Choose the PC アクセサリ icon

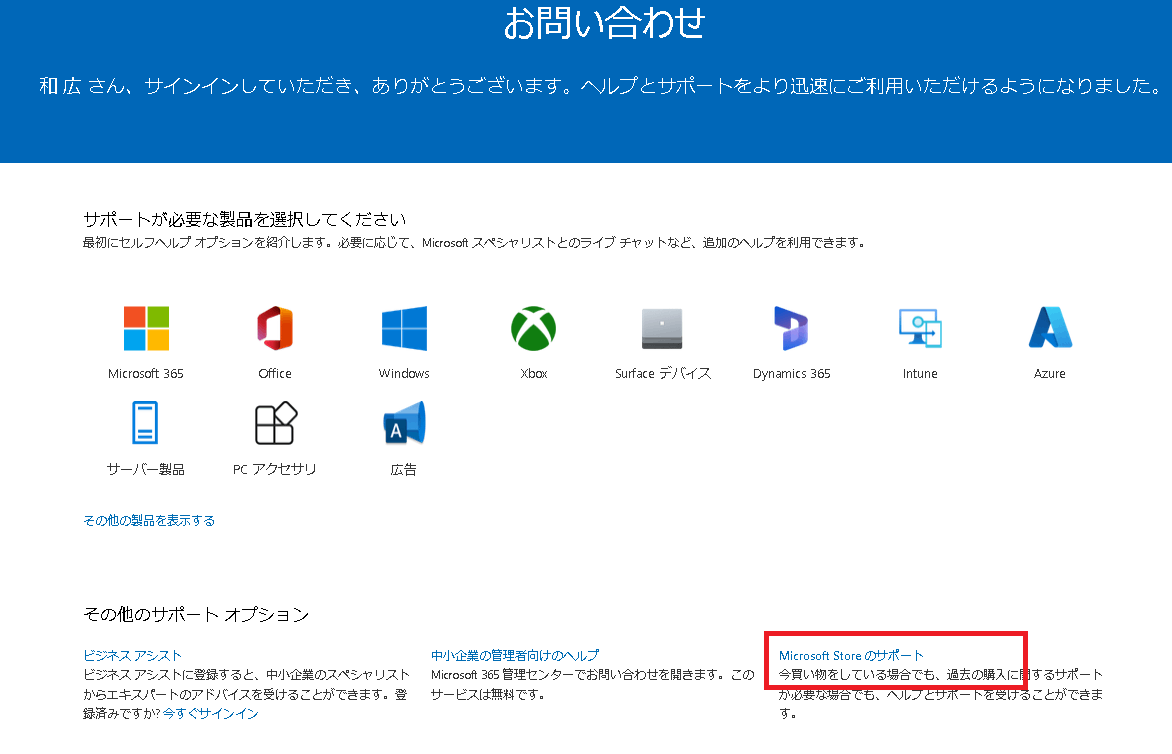coord(276,423)
